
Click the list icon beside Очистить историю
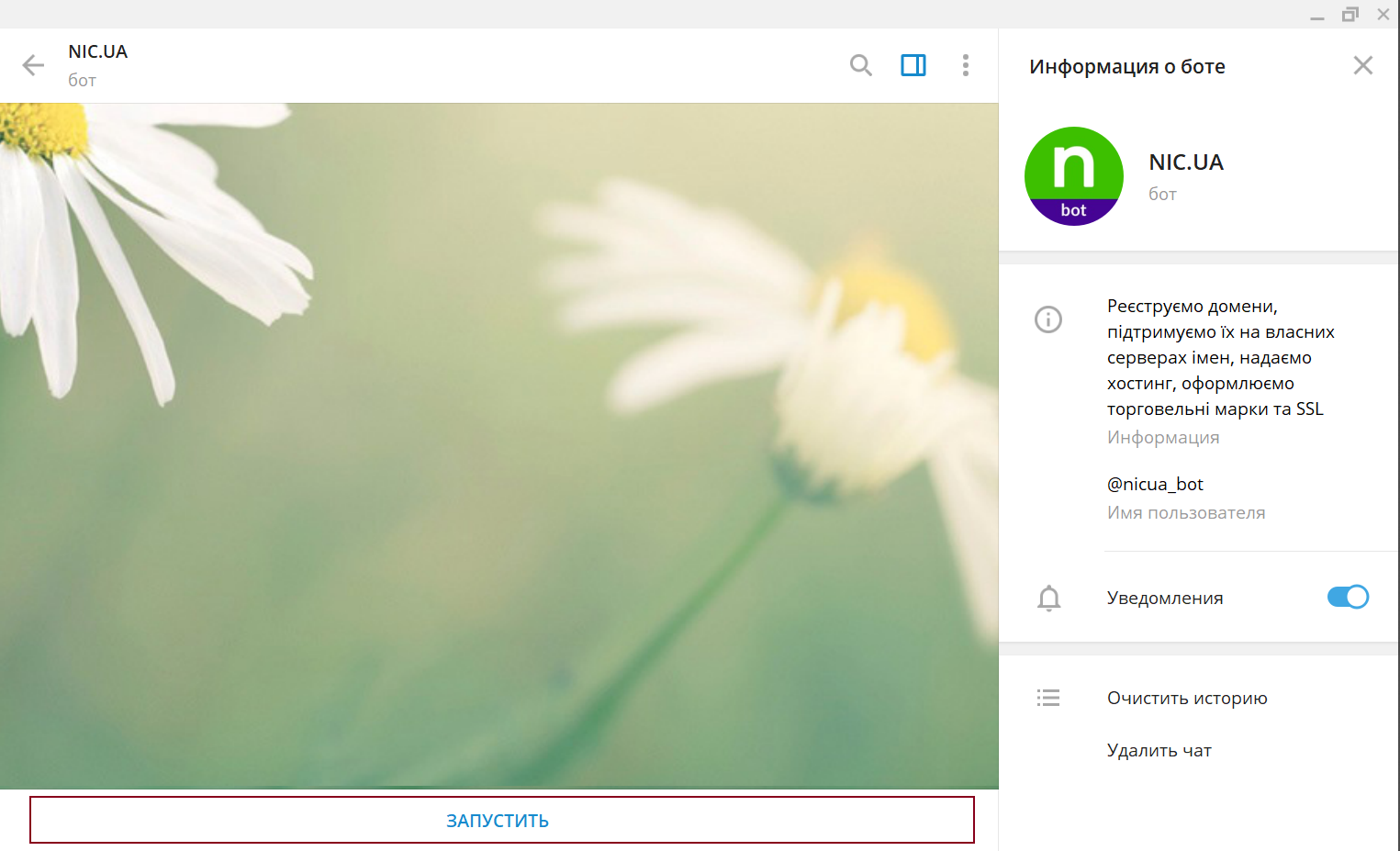coord(1047,698)
